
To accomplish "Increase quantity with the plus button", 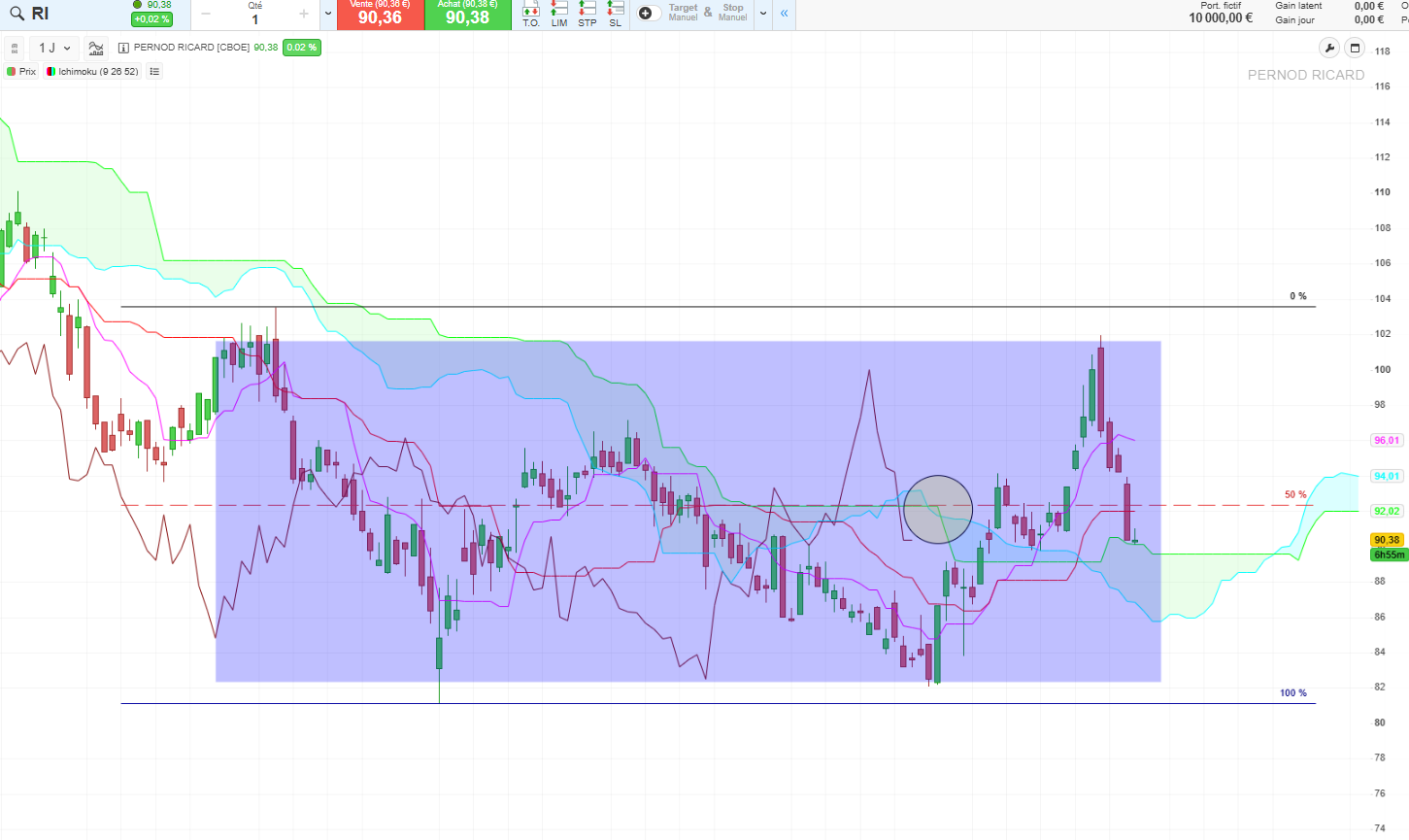I will 304,14.
